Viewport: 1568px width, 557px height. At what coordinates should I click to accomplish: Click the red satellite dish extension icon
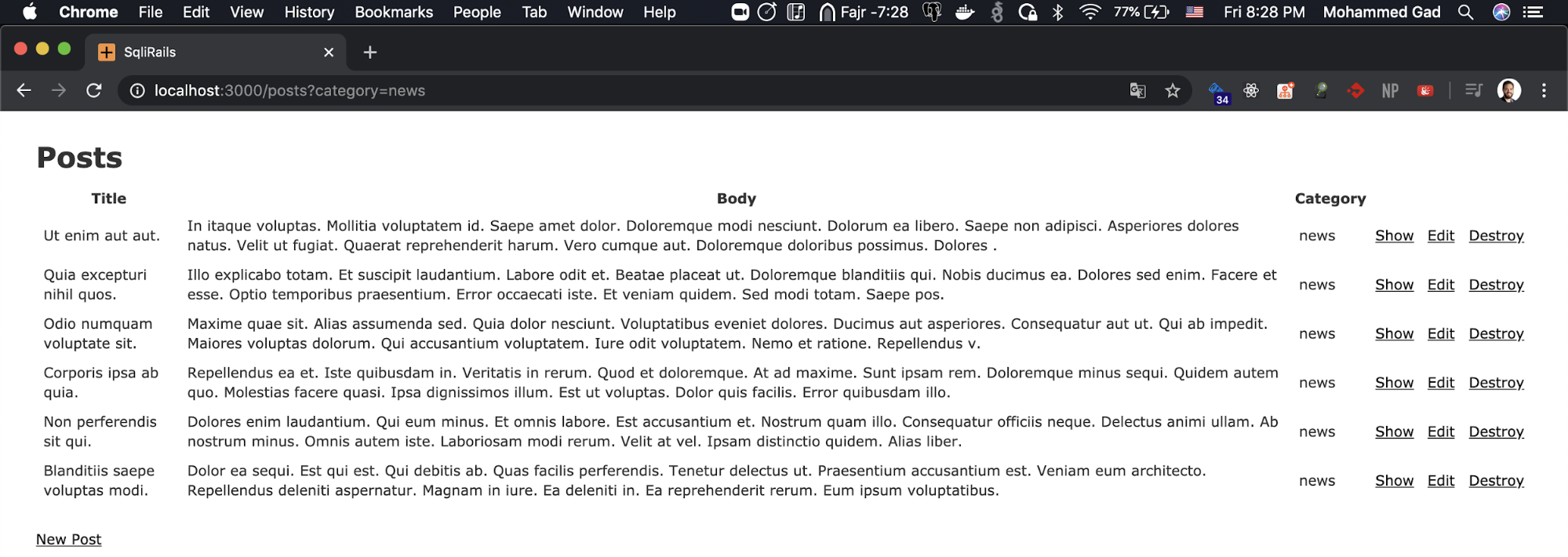pyautogui.click(x=1426, y=91)
